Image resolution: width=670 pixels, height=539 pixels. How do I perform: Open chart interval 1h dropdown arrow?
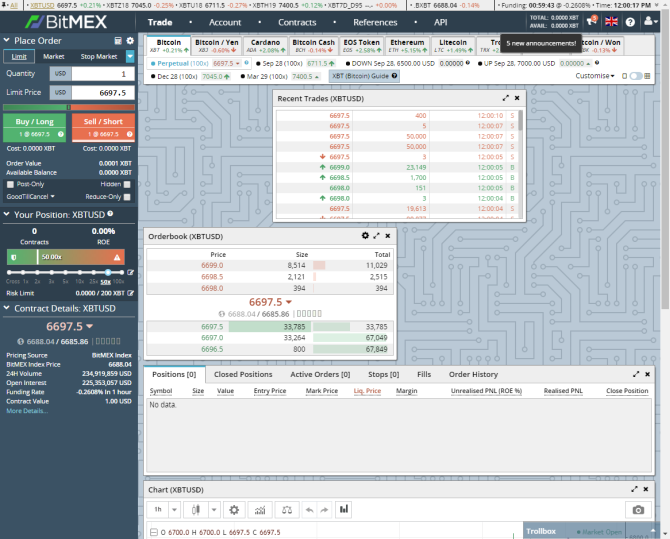tap(174, 510)
